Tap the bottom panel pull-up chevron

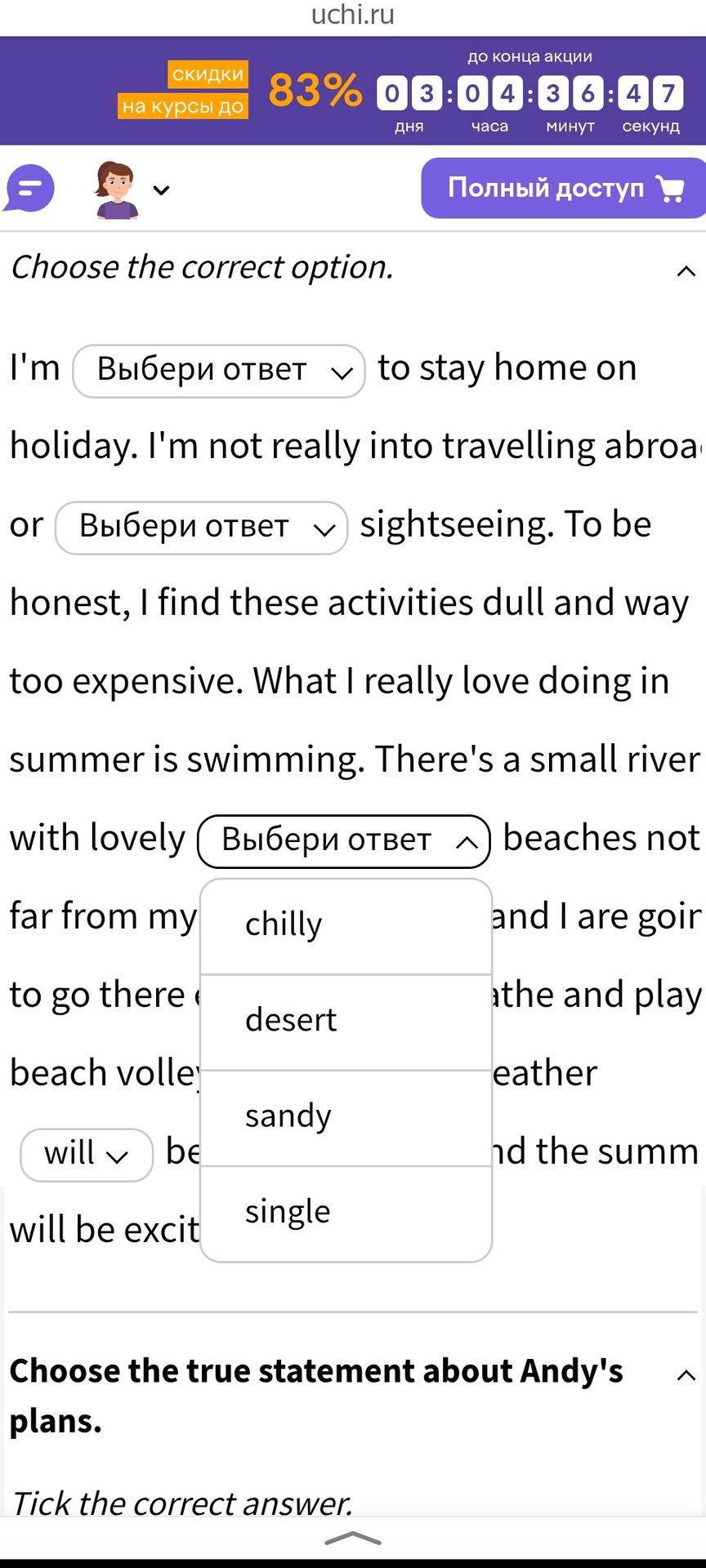(x=353, y=1539)
